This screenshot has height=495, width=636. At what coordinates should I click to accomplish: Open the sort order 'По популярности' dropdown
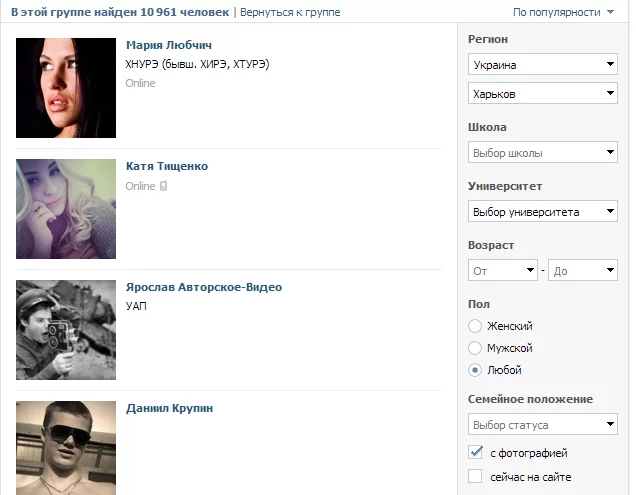pyautogui.click(x=563, y=12)
